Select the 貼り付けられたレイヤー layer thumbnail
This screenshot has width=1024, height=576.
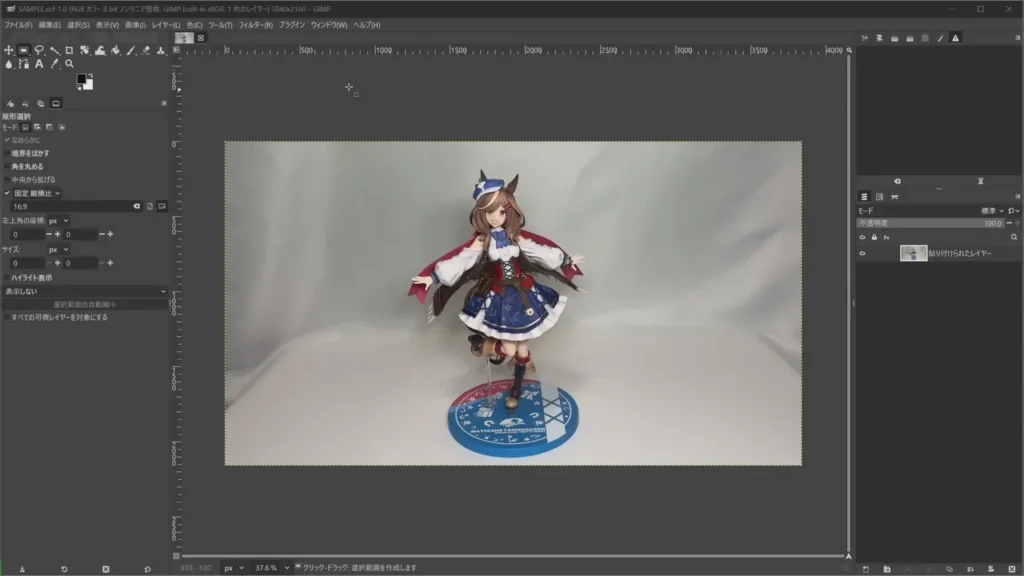click(913, 253)
